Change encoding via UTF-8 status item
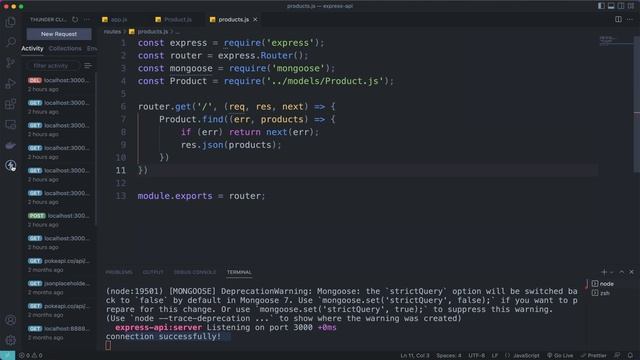Screen dimensions: 640x360 tap(476, 356)
